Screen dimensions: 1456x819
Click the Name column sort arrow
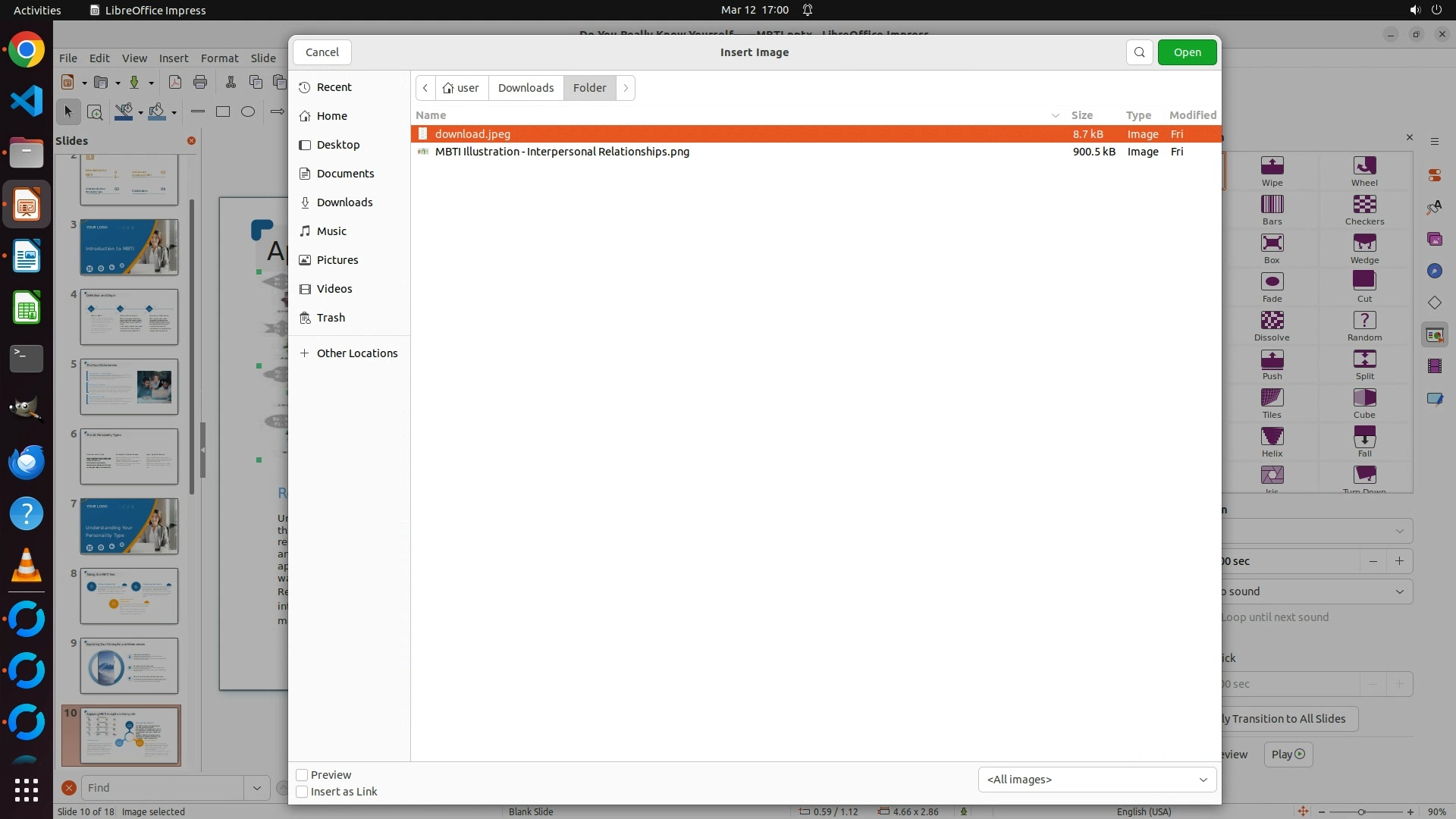click(1055, 115)
